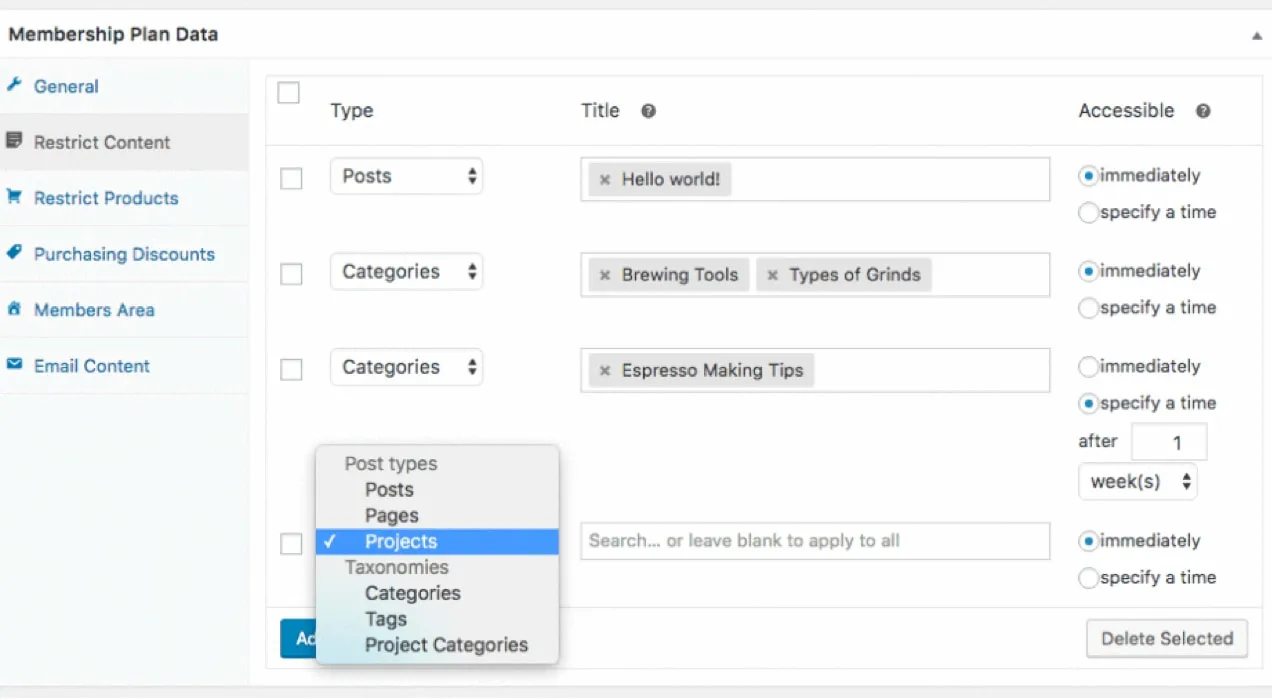1272x700 pixels.
Task: Click the General tab wrench icon
Action: coord(14,85)
